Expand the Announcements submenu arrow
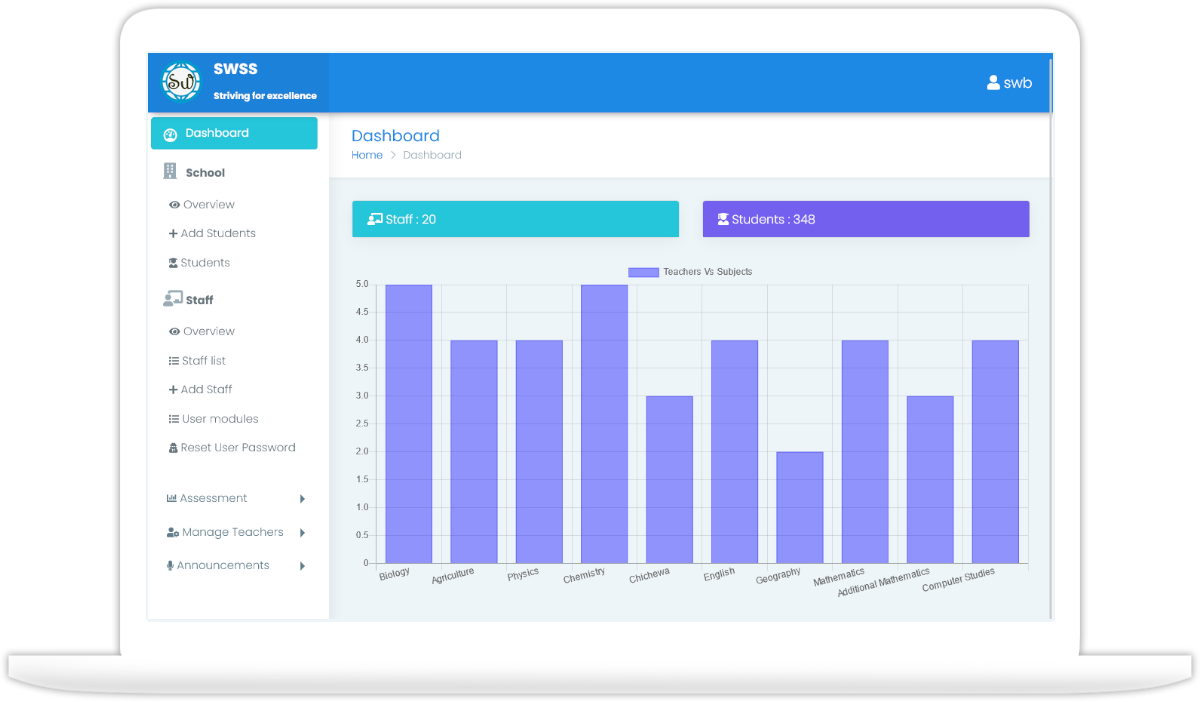Screen dimensions: 1200x702 point(302,566)
